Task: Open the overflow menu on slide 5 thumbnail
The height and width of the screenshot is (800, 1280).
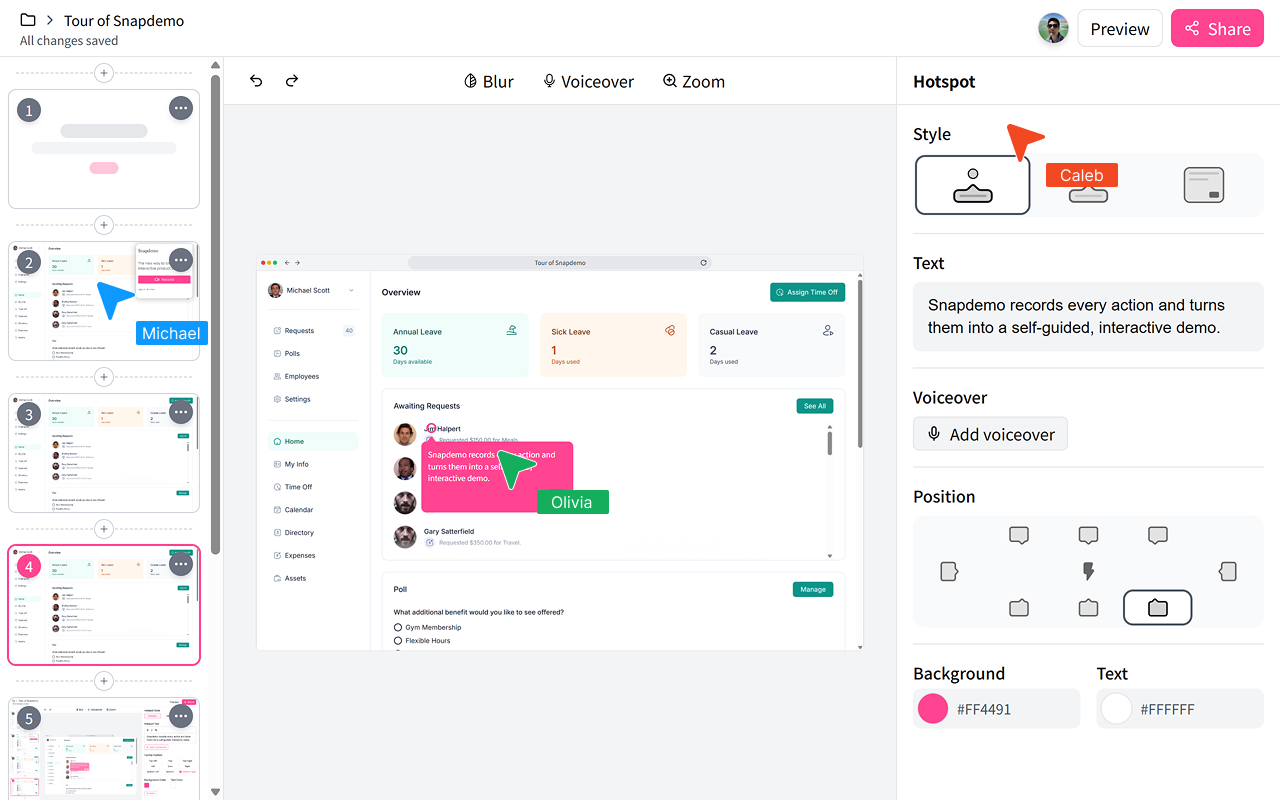Action: [180, 716]
